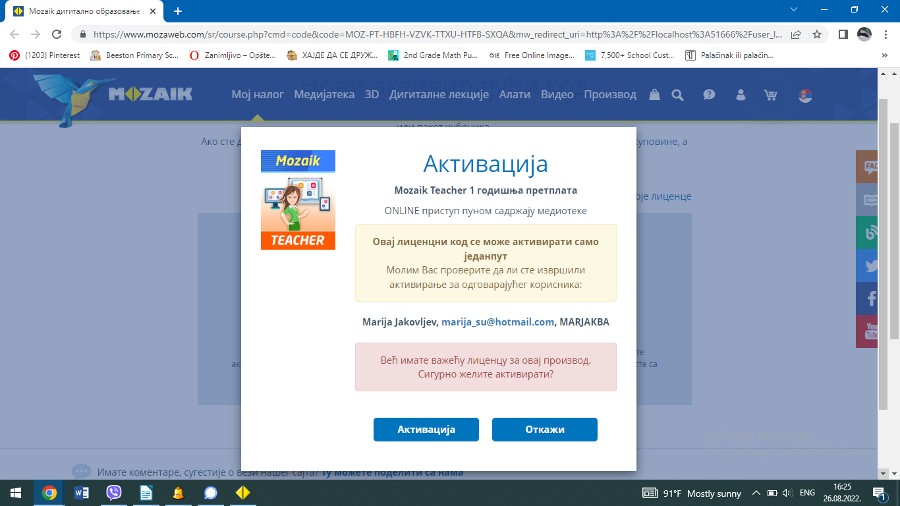
Task: Open the Palačinak ili palačin... bookmark
Action: point(729,55)
